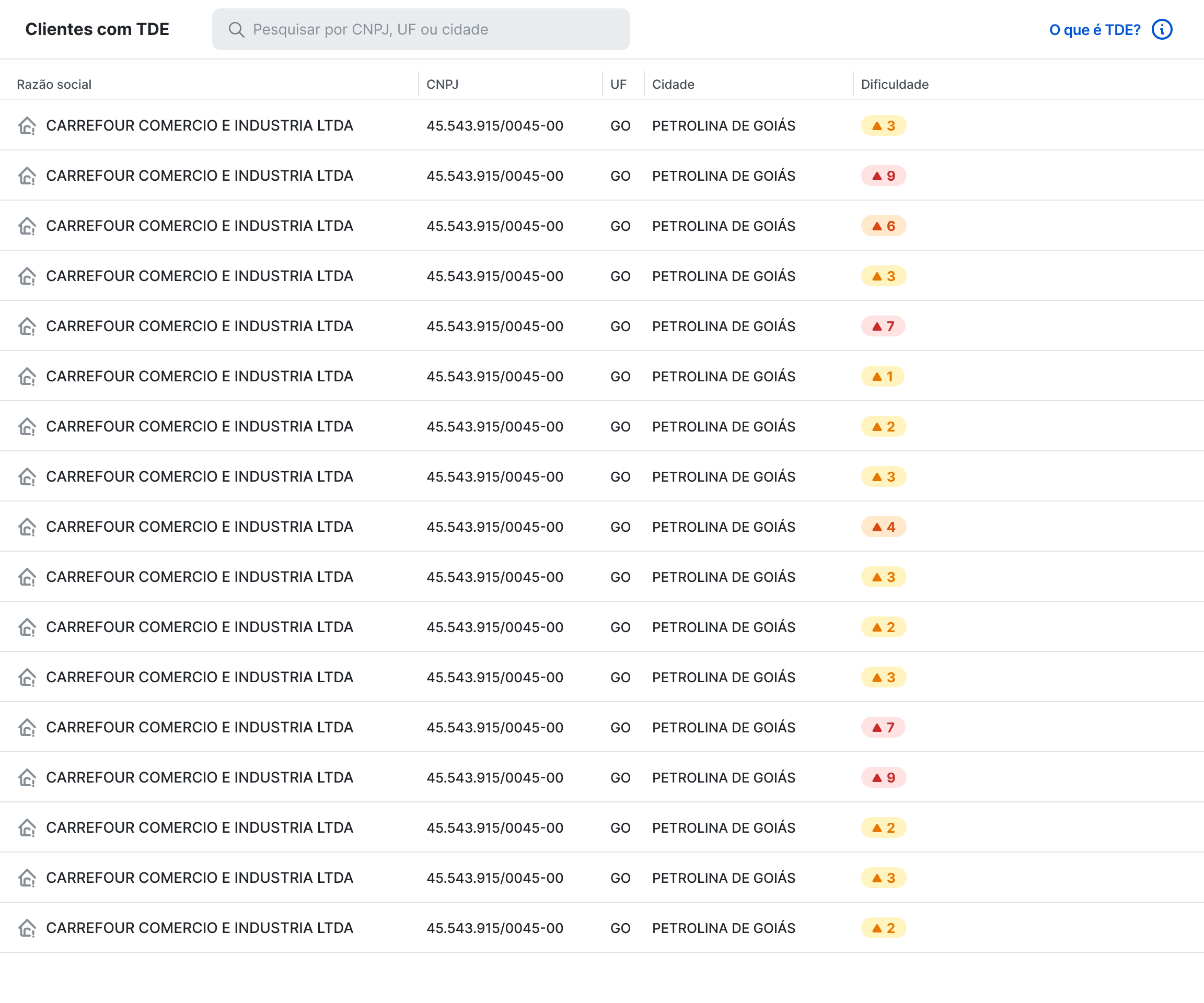Click the magnifier icon in search bar
1204x1003 pixels.
pyautogui.click(x=236, y=29)
